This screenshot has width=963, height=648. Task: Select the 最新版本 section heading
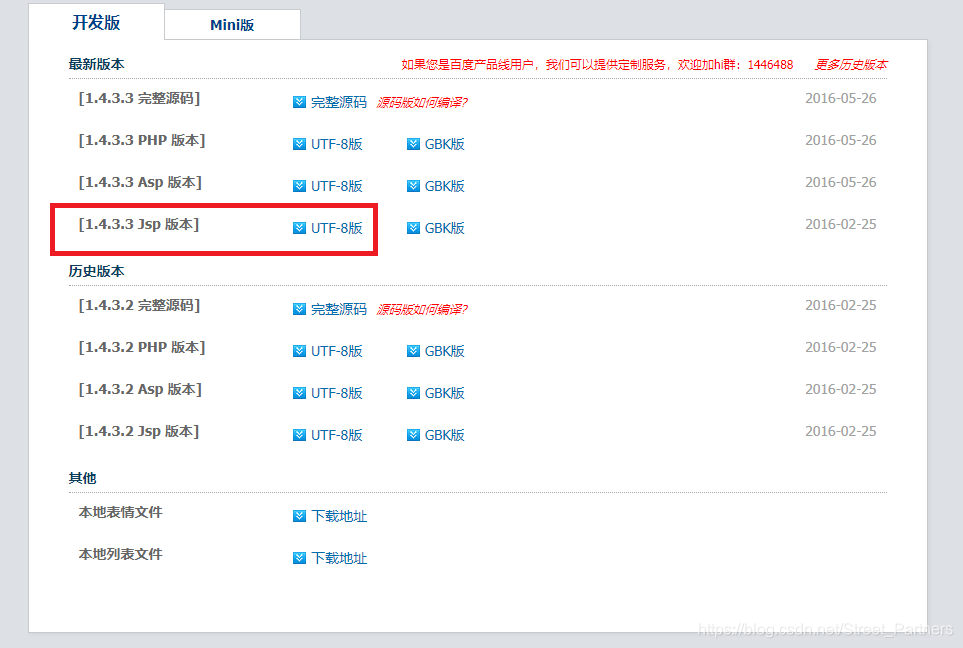click(96, 64)
